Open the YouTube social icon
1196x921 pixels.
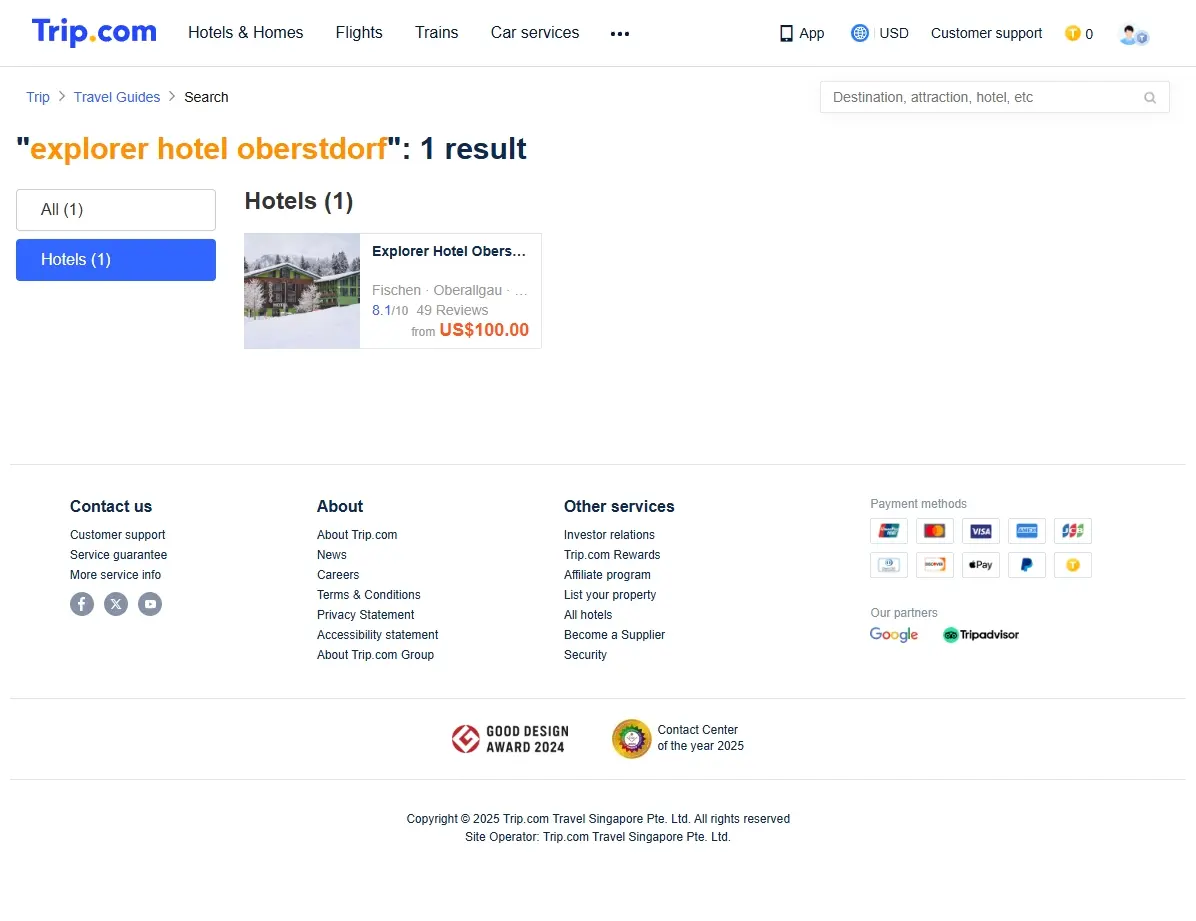tap(150, 604)
